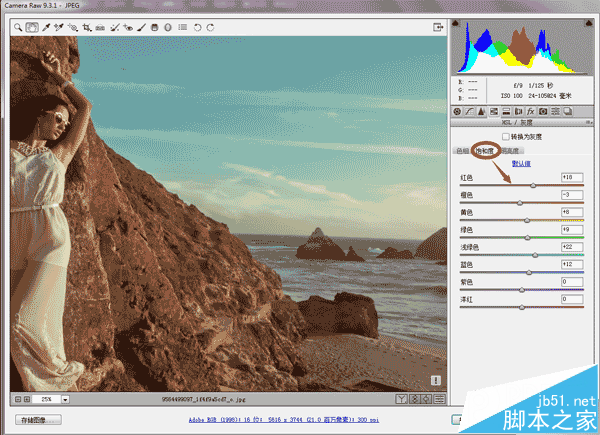
Task: Select the White Balance eyedropper tool
Action: 46,27
